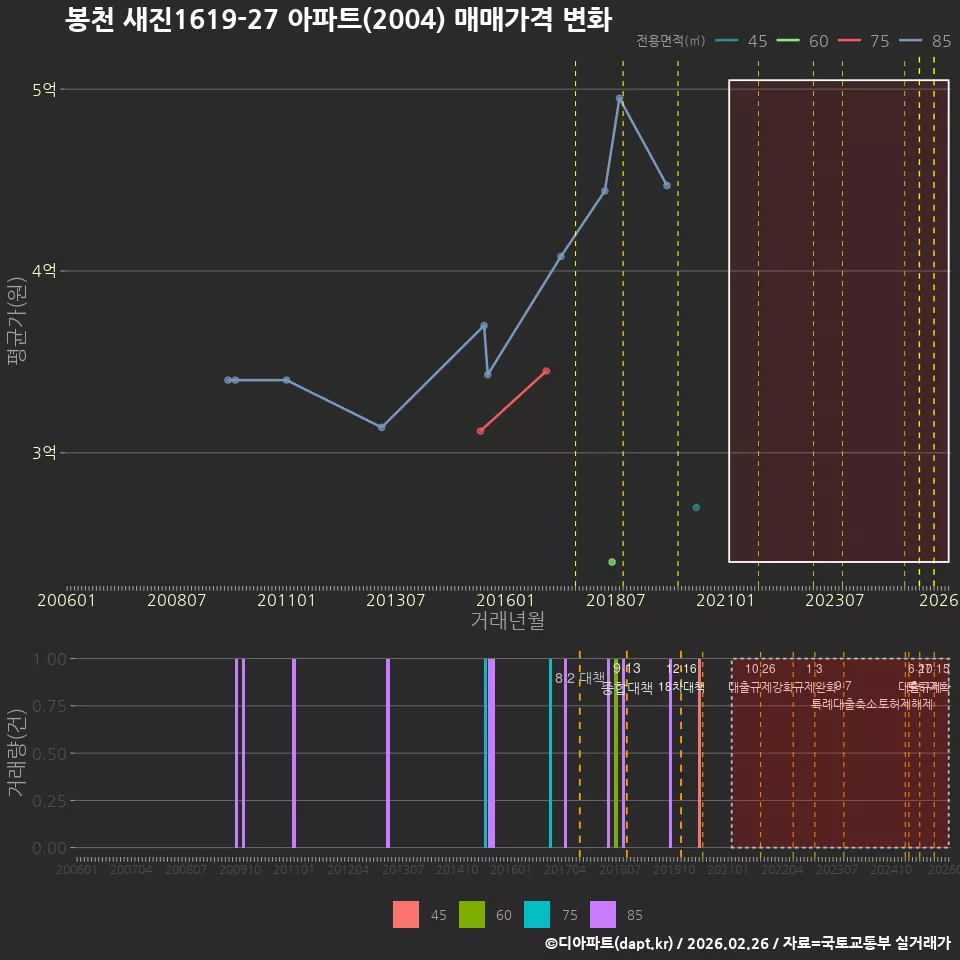Image resolution: width=960 pixels, height=960 pixels.
Task: Select the 45 series in the top legend
Action: 741,41
